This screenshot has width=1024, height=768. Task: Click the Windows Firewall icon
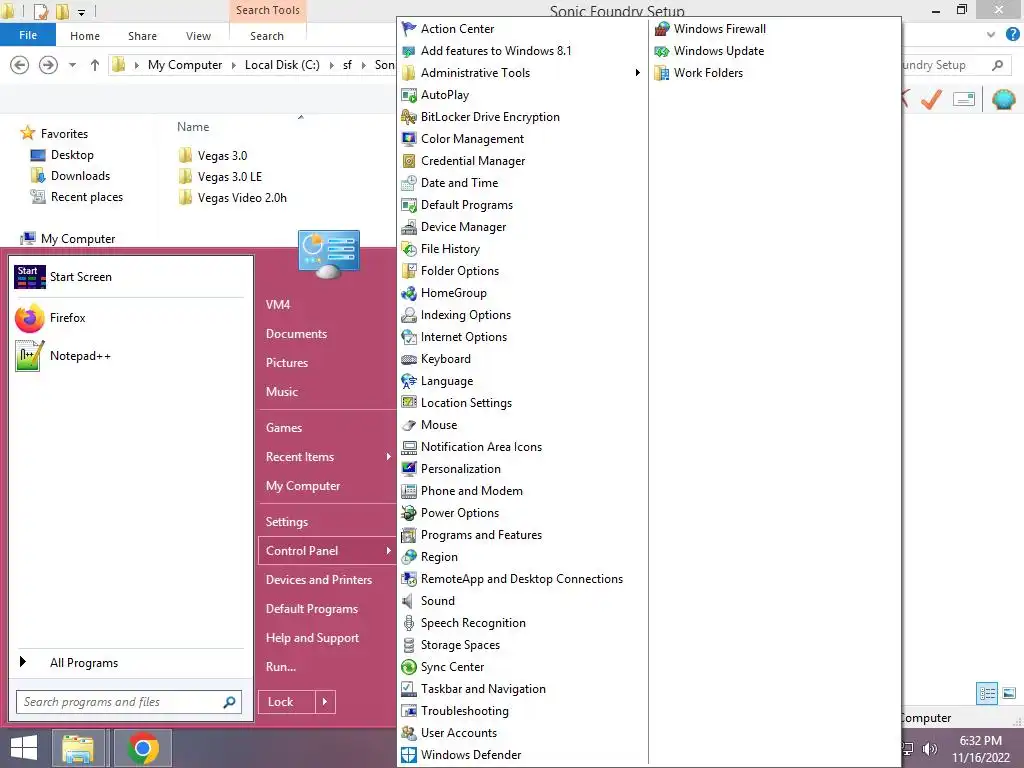coord(662,29)
